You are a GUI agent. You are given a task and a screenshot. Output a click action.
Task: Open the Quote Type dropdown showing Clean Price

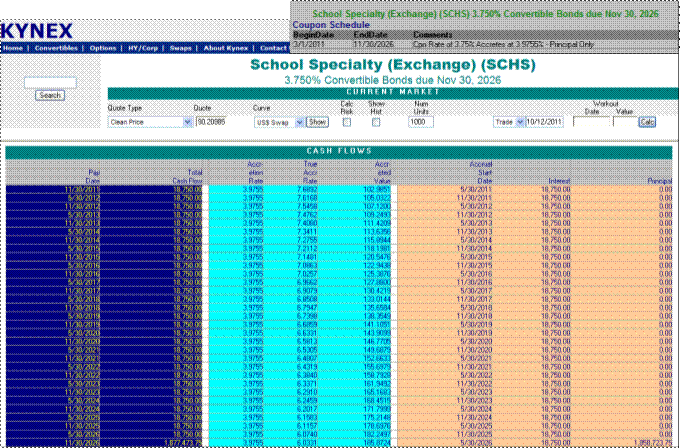(x=150, y=122)
